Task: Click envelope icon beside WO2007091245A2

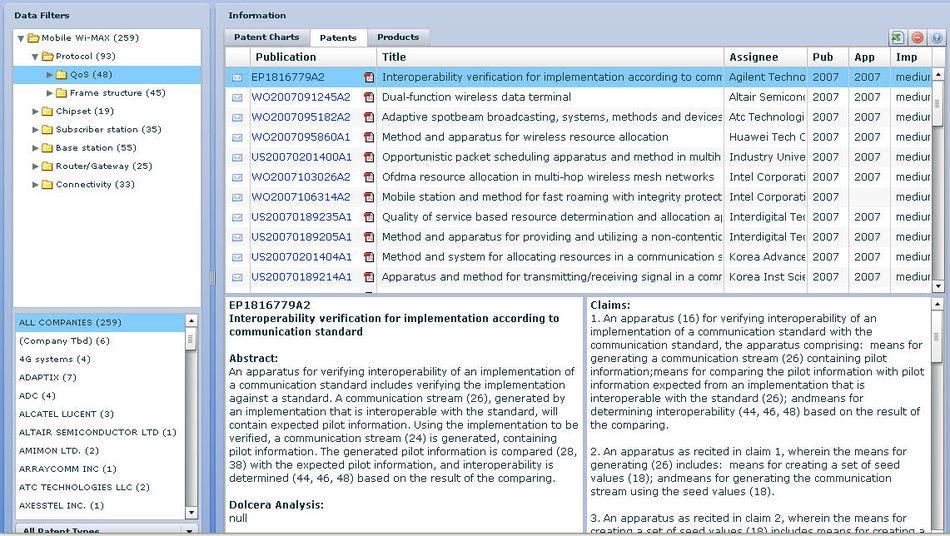Action: 238,97
